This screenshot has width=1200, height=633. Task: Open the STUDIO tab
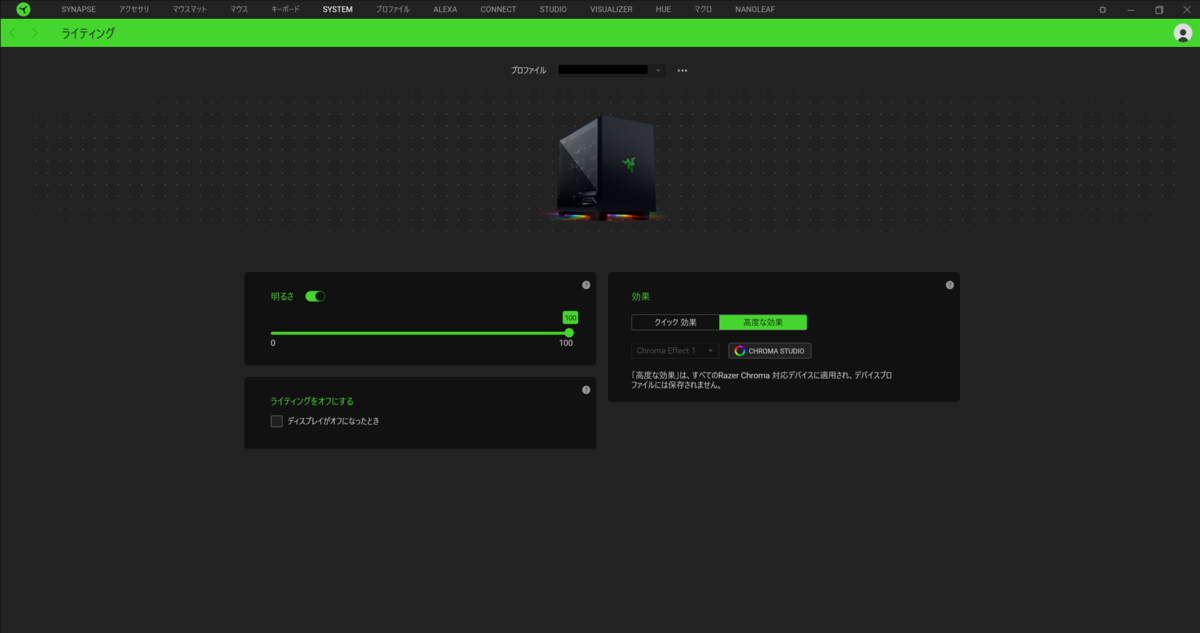pos(553,9)
